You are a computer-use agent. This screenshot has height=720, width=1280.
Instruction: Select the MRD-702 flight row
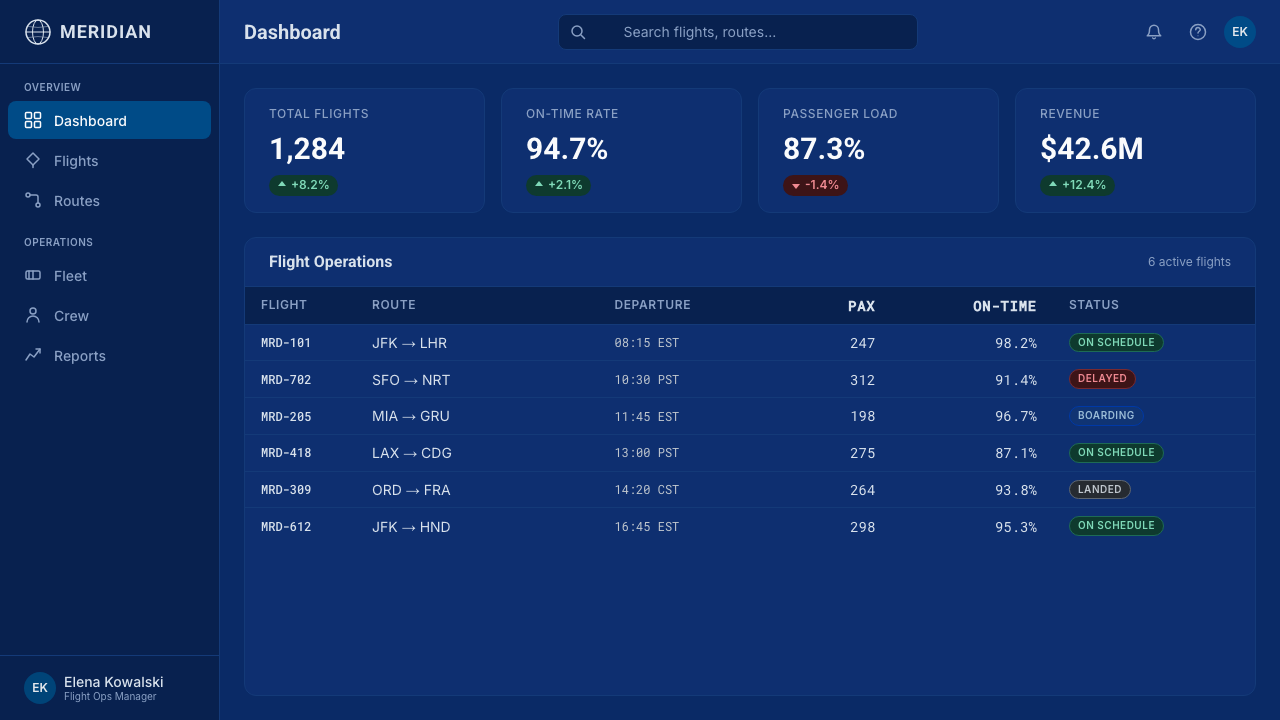[750, 379]
